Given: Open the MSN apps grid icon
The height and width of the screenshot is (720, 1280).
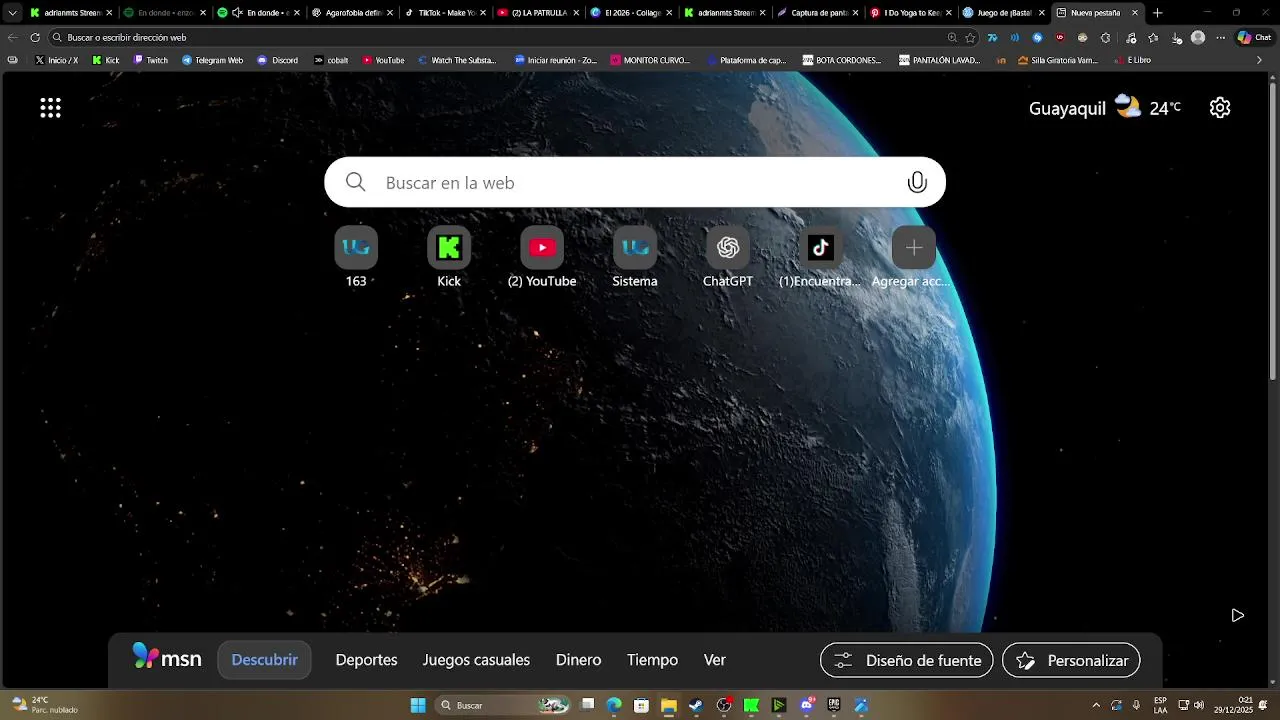Looking at the screenshot, I should (50, 108).
